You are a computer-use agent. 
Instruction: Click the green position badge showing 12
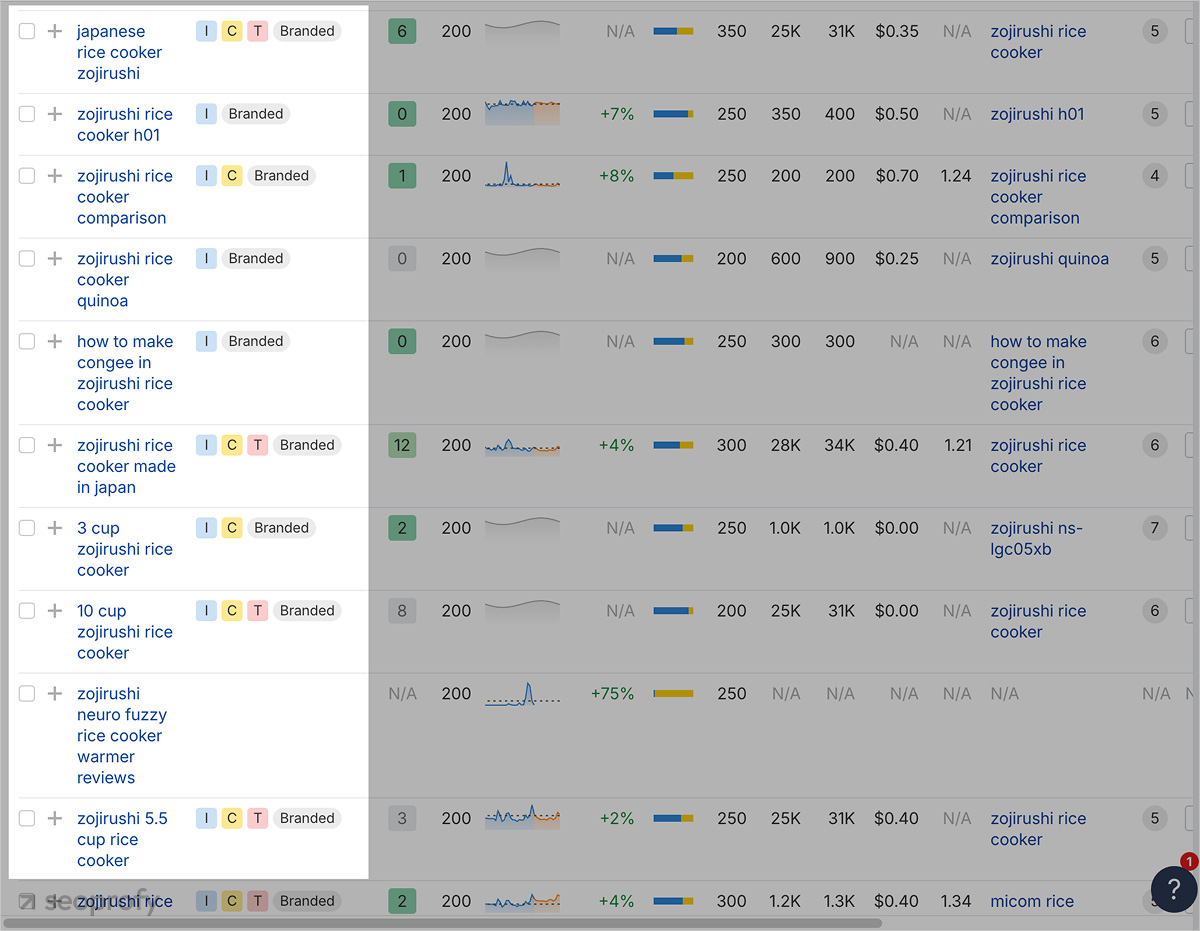click(x=402, y=445)
